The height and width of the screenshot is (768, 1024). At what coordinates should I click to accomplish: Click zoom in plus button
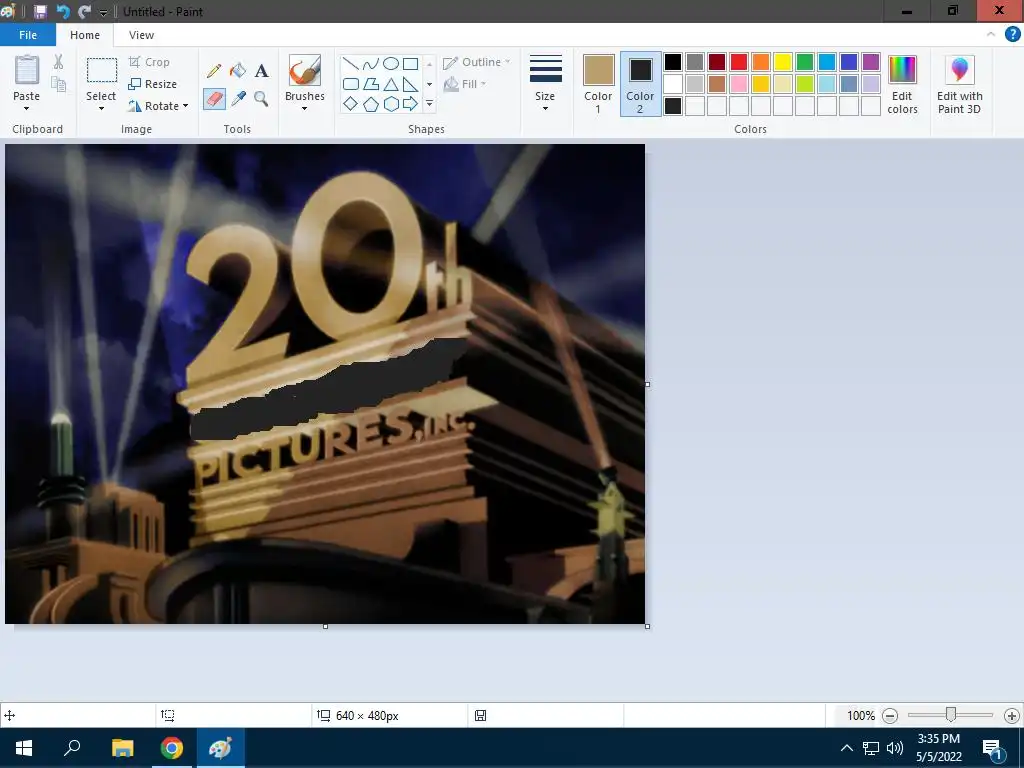[1012, 716]
